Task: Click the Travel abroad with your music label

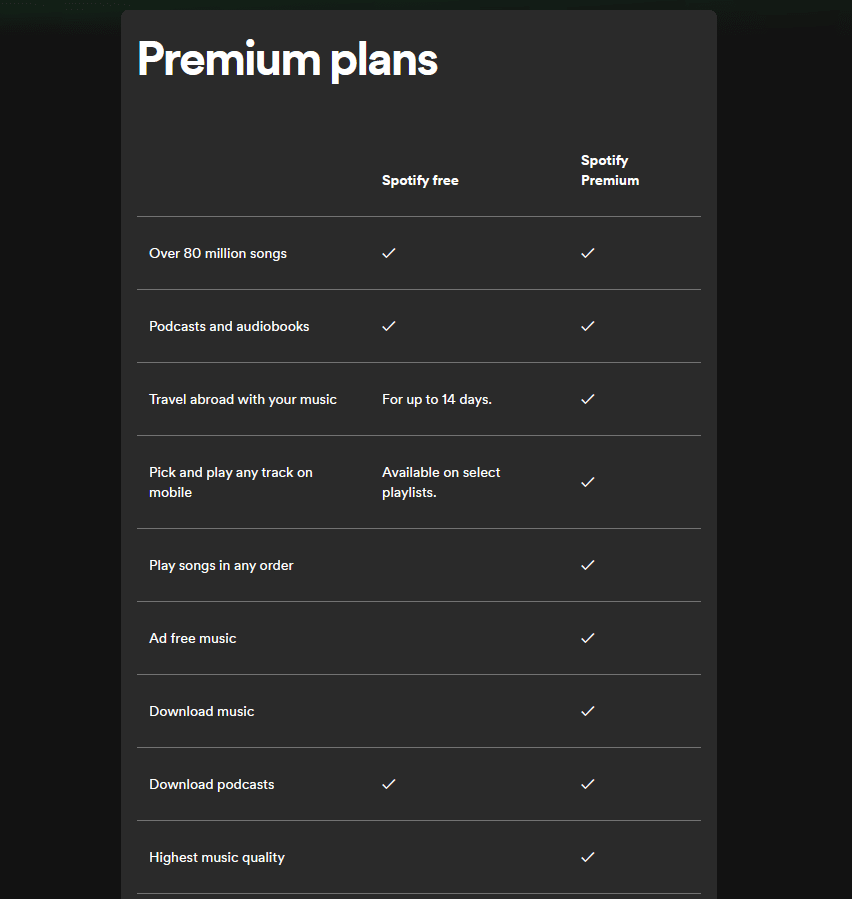Action: click(243, 399)
